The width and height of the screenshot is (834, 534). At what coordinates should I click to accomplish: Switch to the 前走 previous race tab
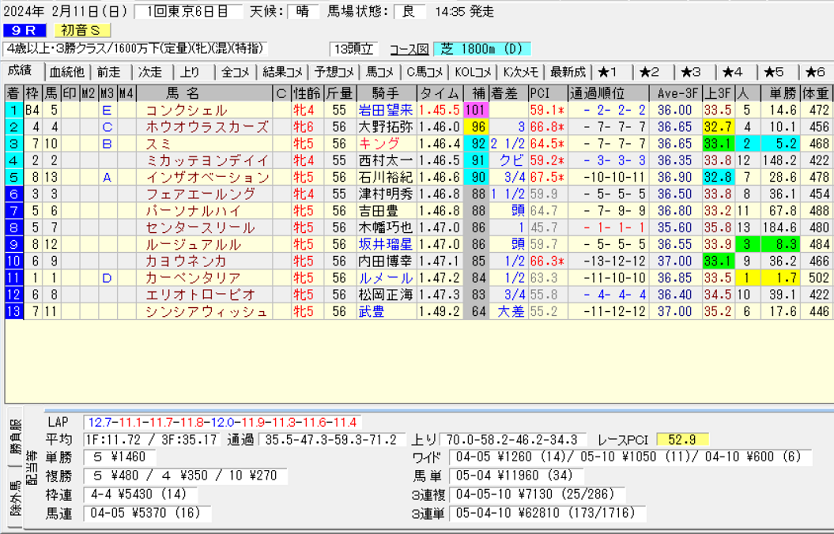pyautogui.click(x=108, y=72)
